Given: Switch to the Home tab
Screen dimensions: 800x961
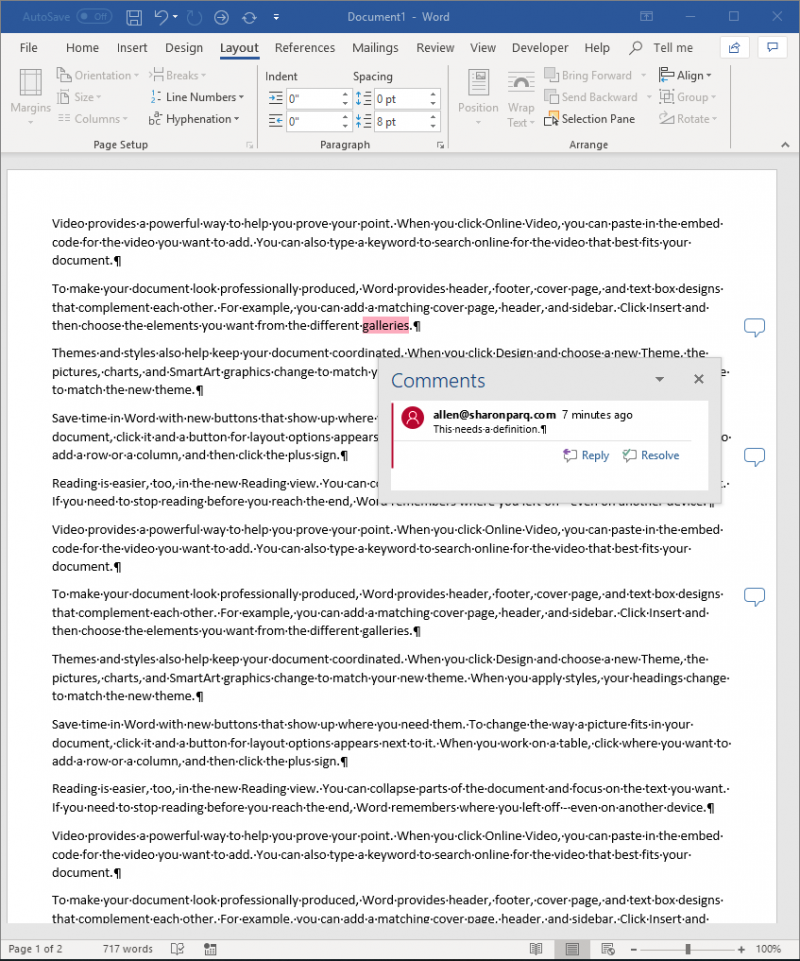Looking at the screenshot, I should 82,48.
